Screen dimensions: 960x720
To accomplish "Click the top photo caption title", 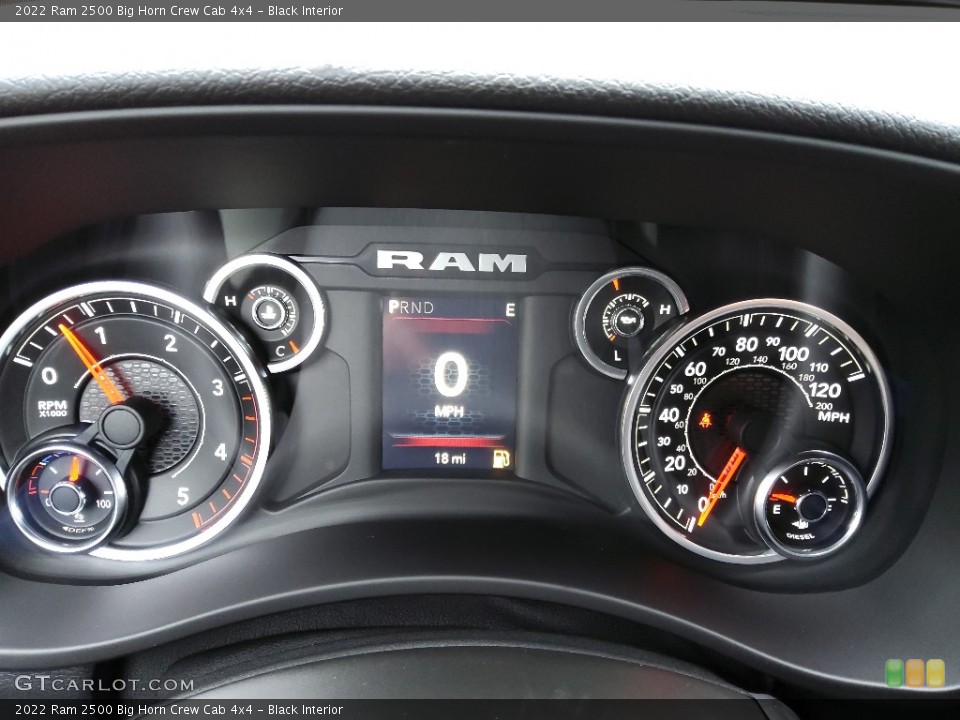I will (x=179, y=10).
